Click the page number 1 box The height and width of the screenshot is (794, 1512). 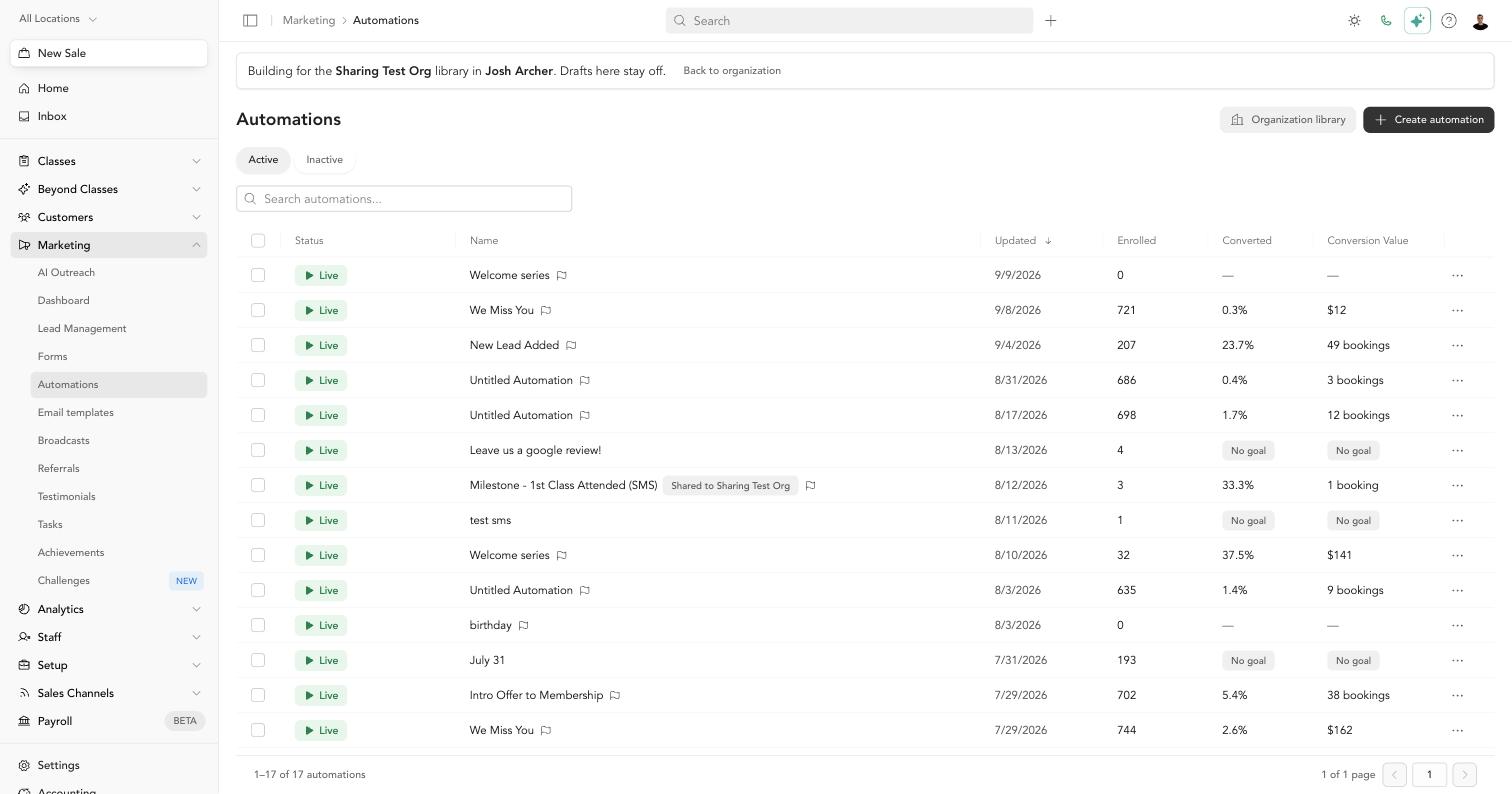1429,775
